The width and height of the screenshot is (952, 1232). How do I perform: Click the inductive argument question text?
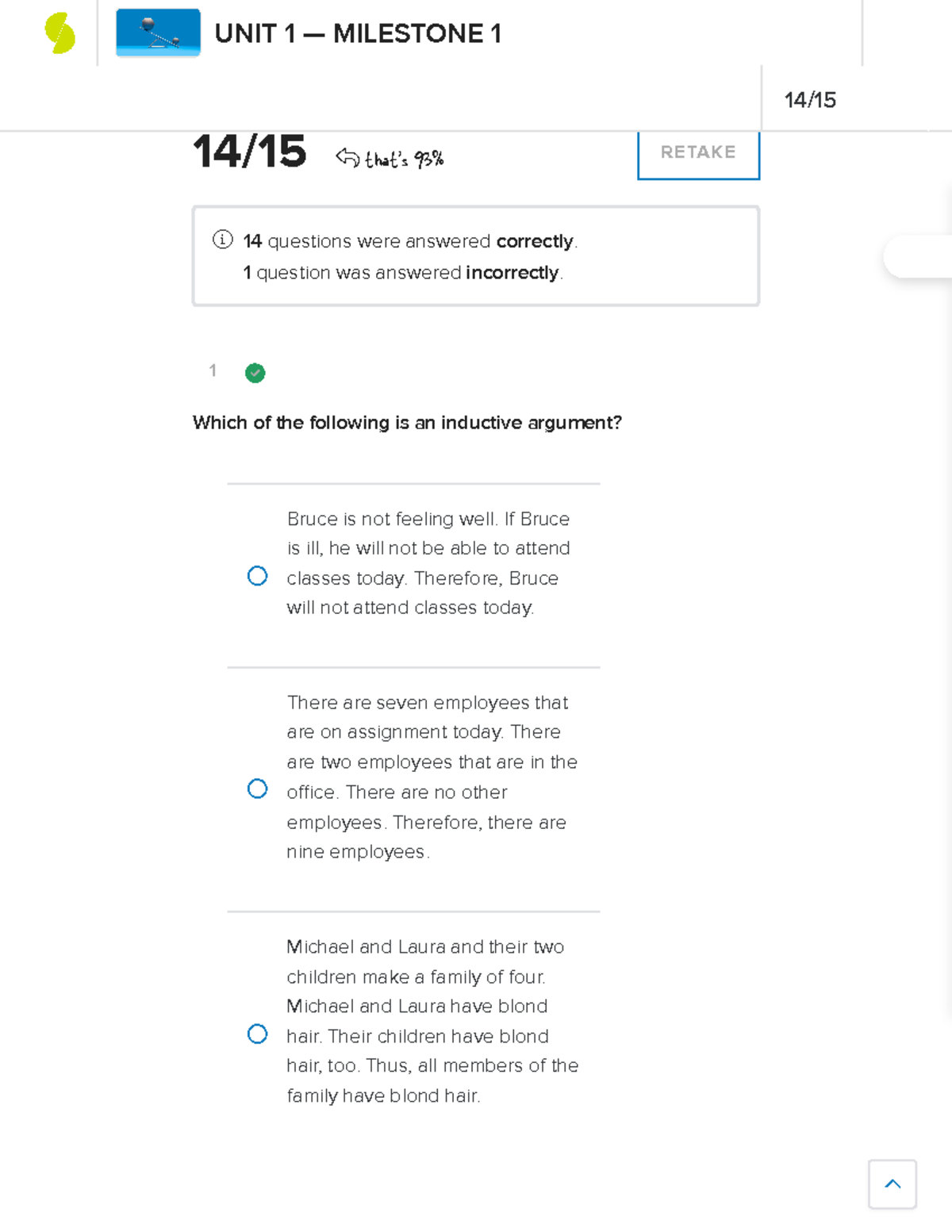pos(407,422)
